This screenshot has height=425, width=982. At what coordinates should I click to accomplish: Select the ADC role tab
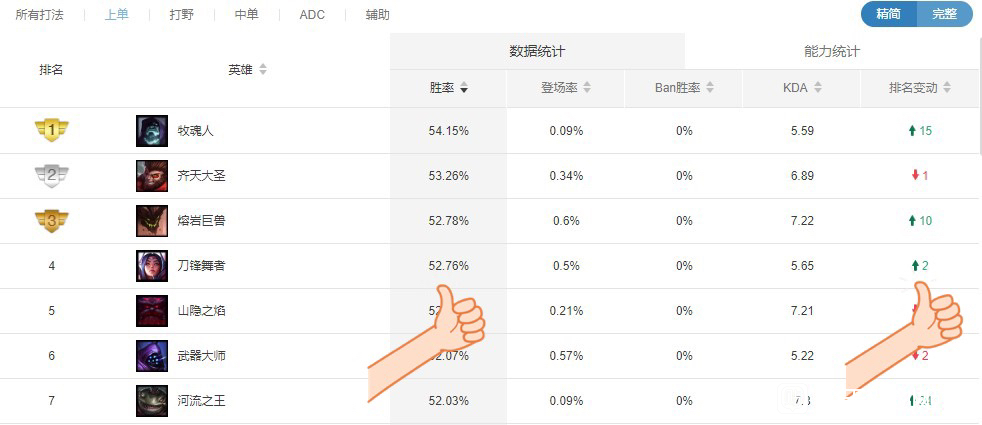point(312,15)
